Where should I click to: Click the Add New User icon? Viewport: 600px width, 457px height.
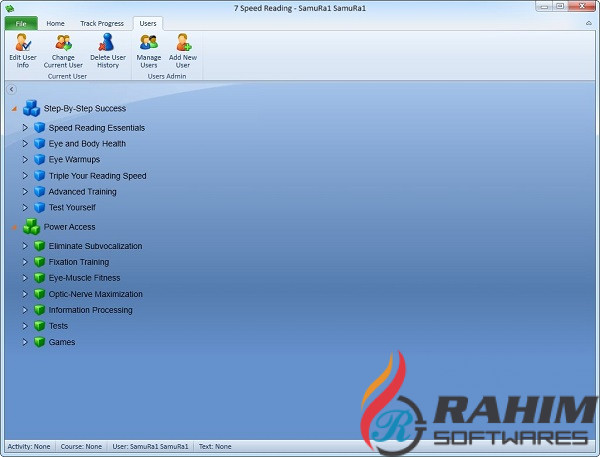[183, 42]
